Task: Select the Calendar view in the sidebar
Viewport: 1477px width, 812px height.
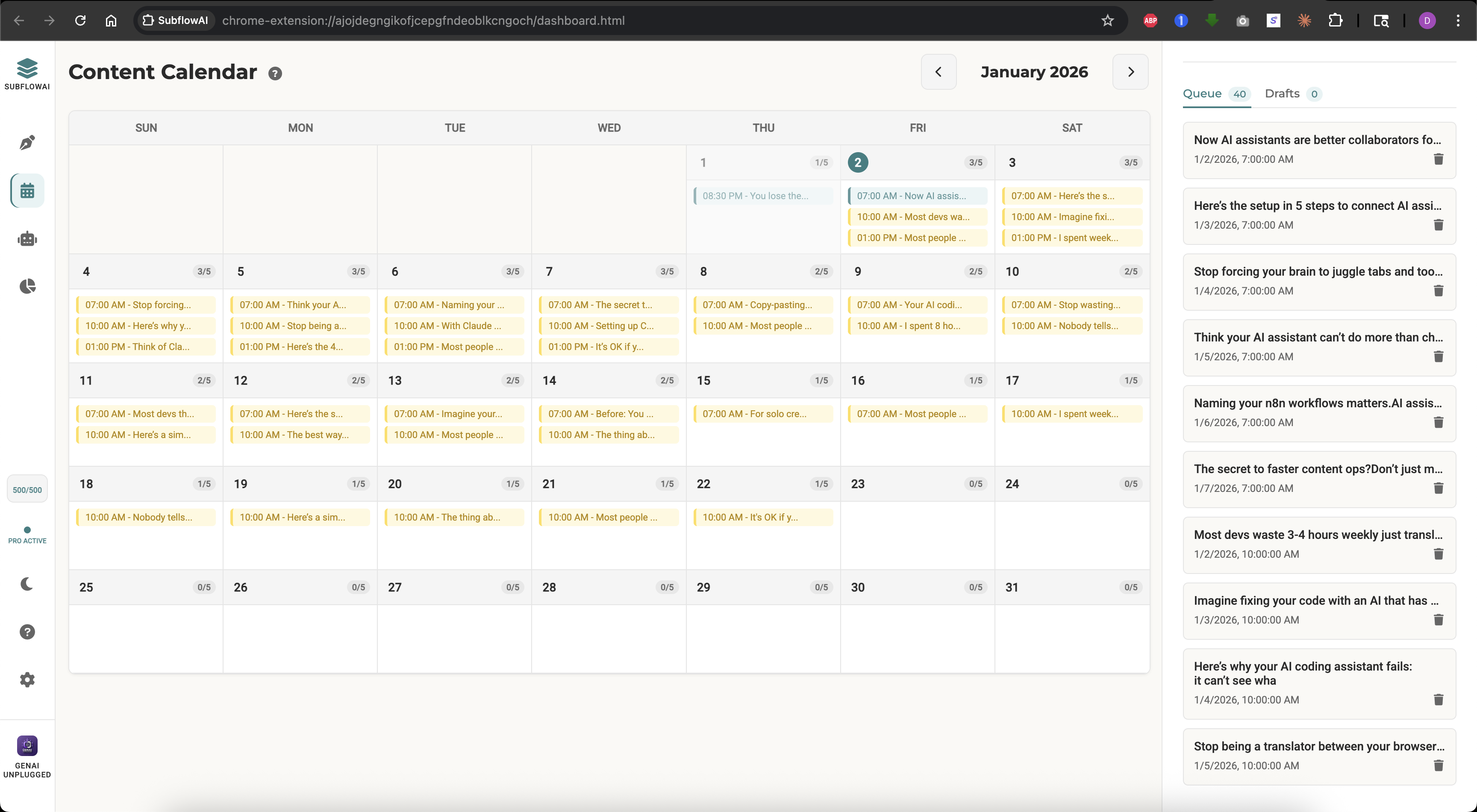Action: 27,190
